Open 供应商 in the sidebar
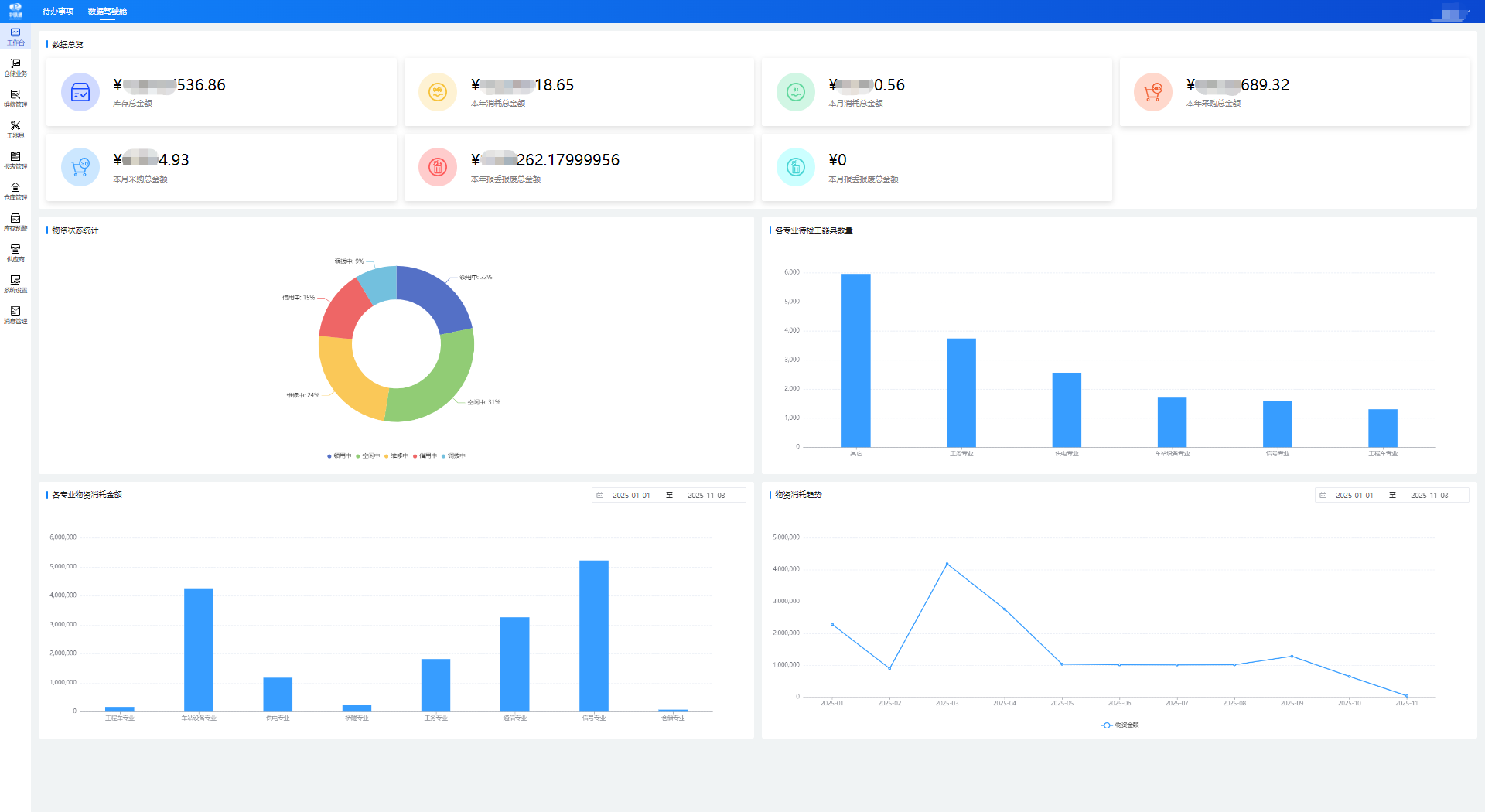The height and width of the screenshot is (812, 1485). pyautogui.click(x=15, y=254)
